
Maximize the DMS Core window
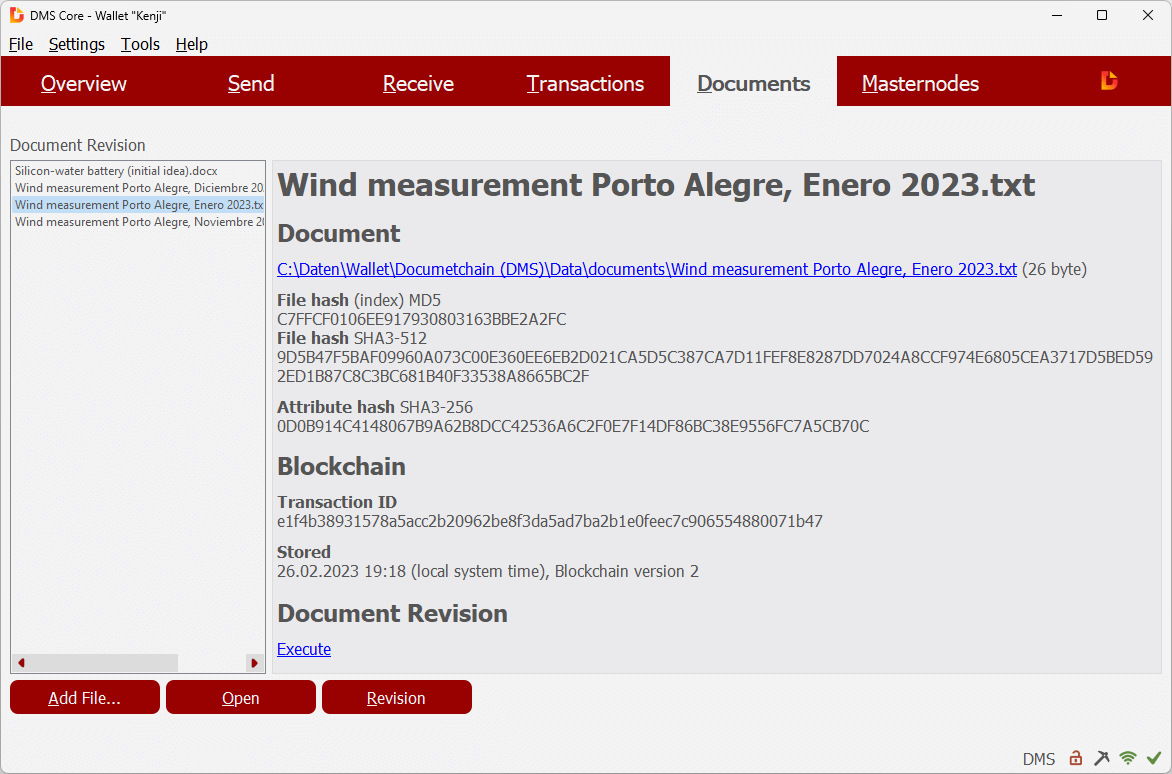click(1102, 15)
